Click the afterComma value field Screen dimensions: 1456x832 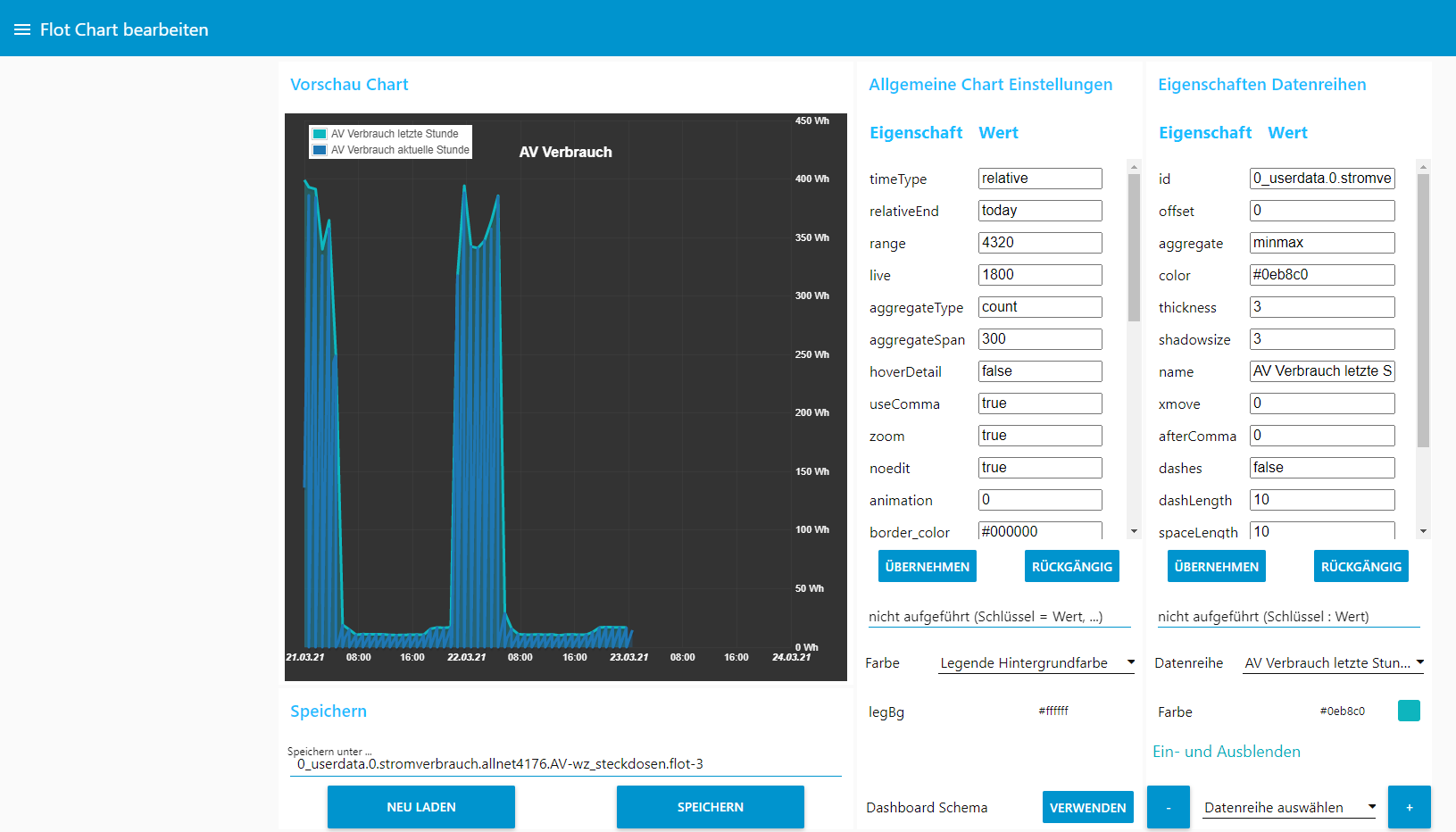[1322, 436]
